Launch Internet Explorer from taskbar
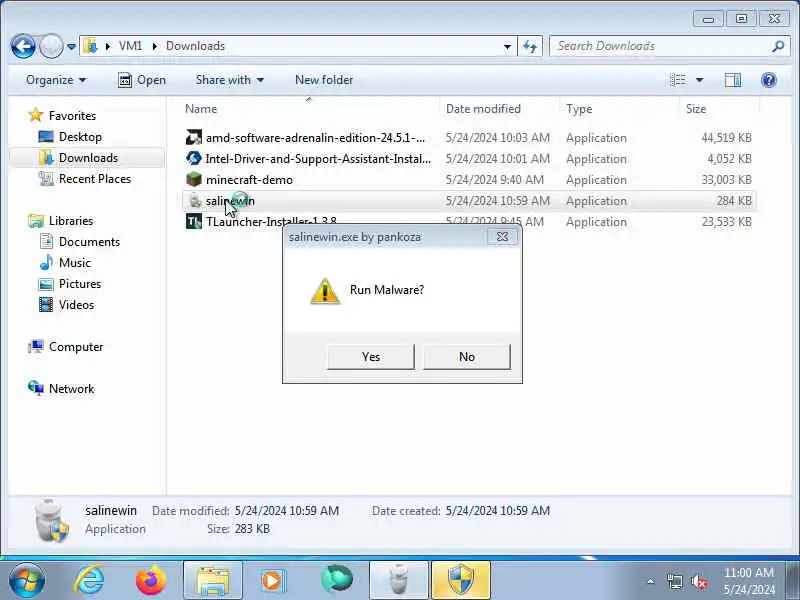 coord(89,580)
